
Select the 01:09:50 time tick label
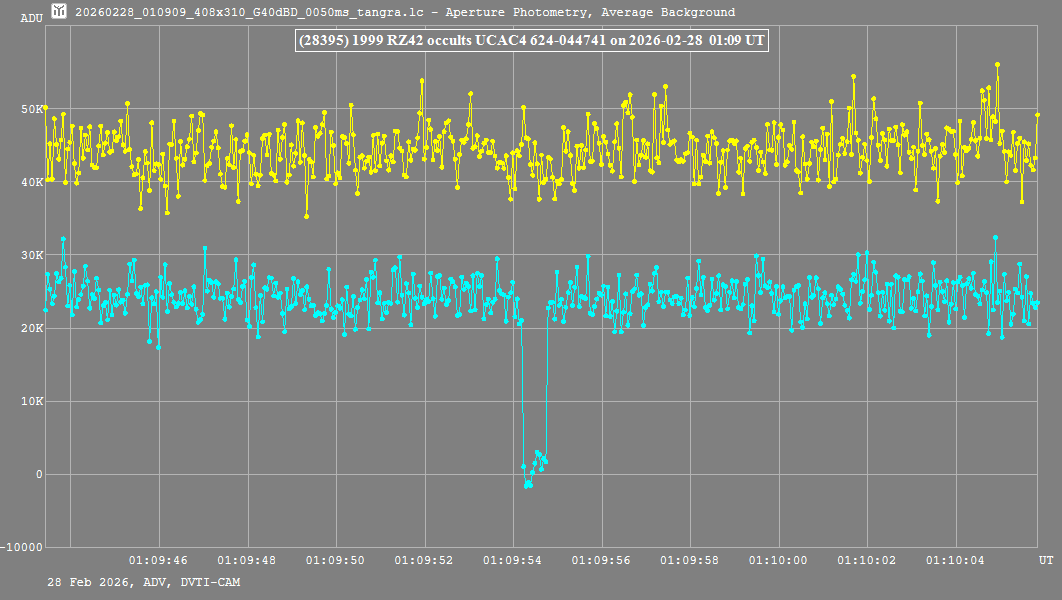[x=336, y=560]
